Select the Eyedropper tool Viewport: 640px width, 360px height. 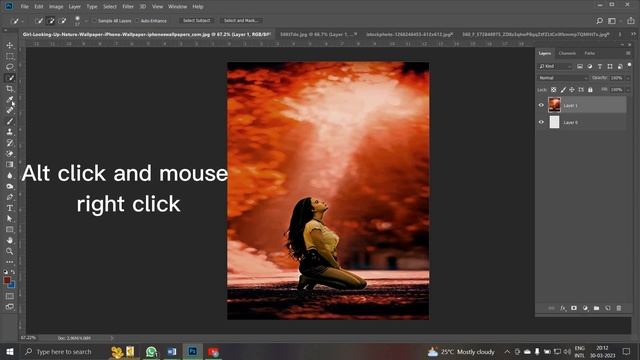click(x=9, y=100)
